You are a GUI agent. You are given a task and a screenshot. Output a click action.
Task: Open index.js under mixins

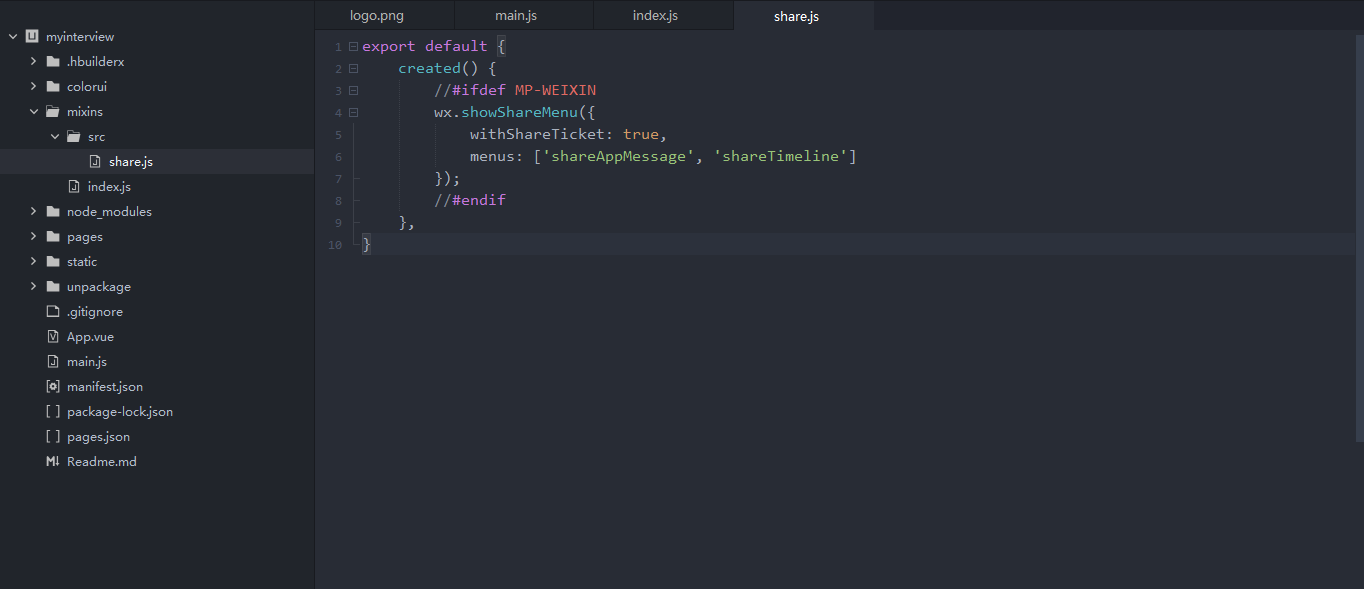click(x=109, y=186)
